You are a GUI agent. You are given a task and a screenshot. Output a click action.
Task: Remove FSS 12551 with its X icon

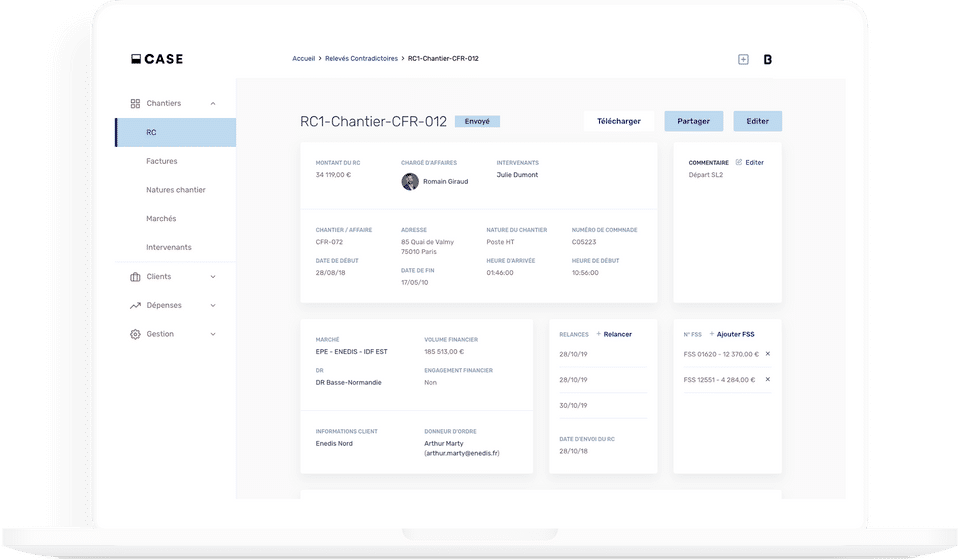pyautogui.click(x=768, y=379)
